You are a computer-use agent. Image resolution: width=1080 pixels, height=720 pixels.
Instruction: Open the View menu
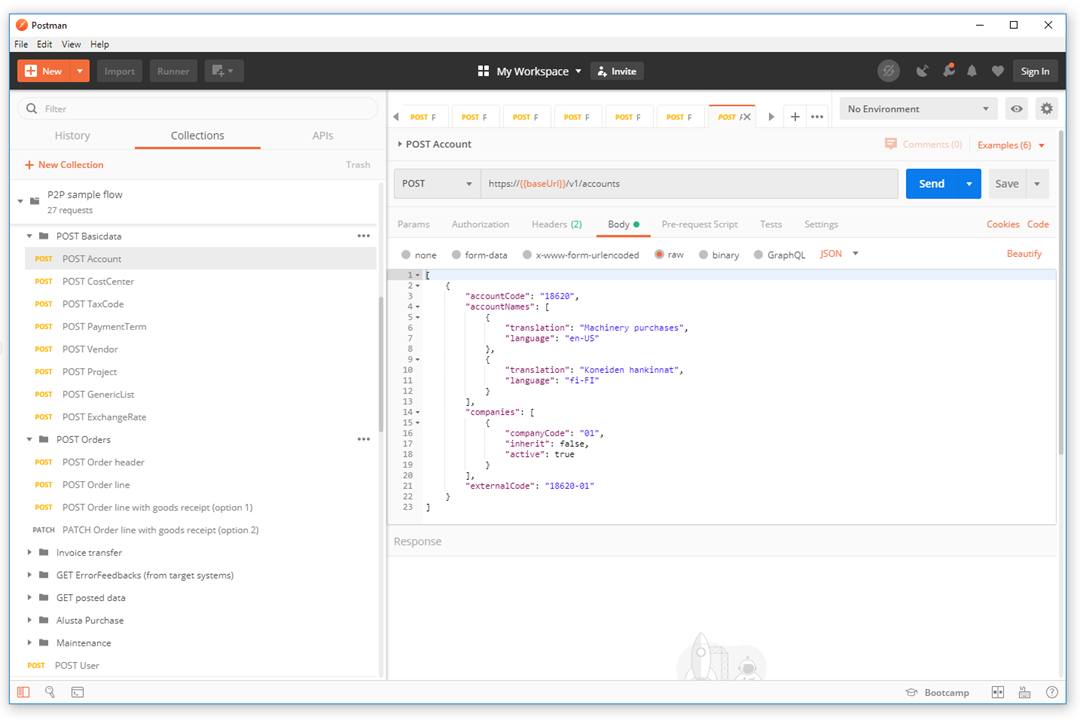[70, 44]
